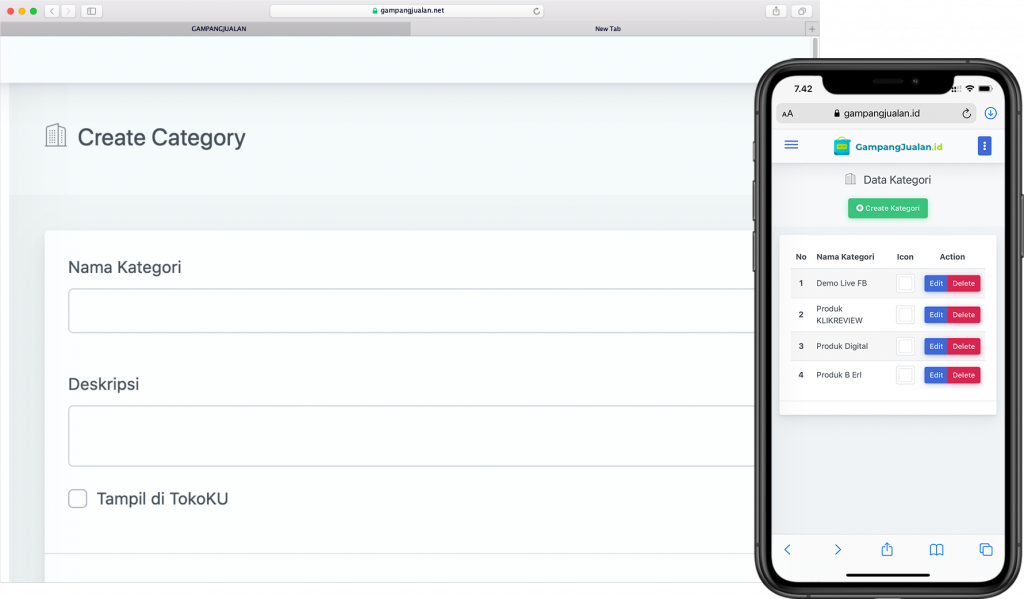Edit the Produk KLIKREVIEW category
1024x599 pixels.
pyautogui.click(x=936, y=315)
